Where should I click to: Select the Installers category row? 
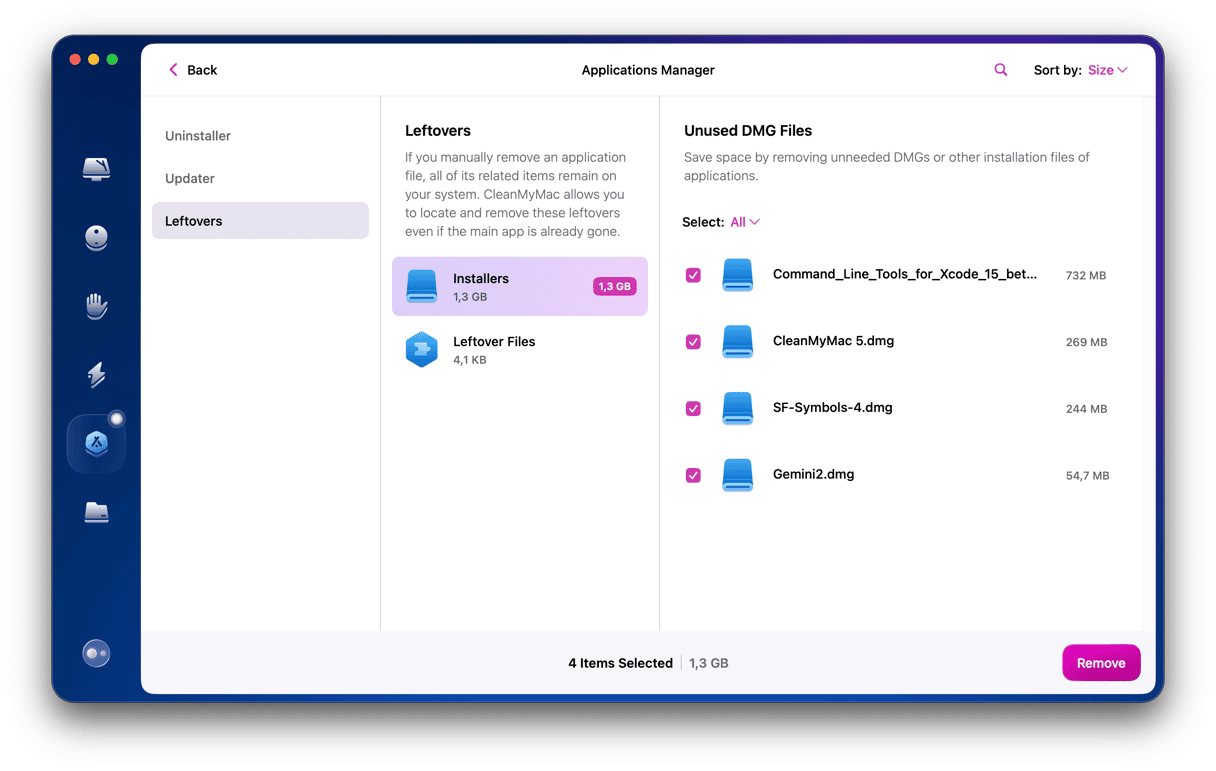tap(519, 287)
